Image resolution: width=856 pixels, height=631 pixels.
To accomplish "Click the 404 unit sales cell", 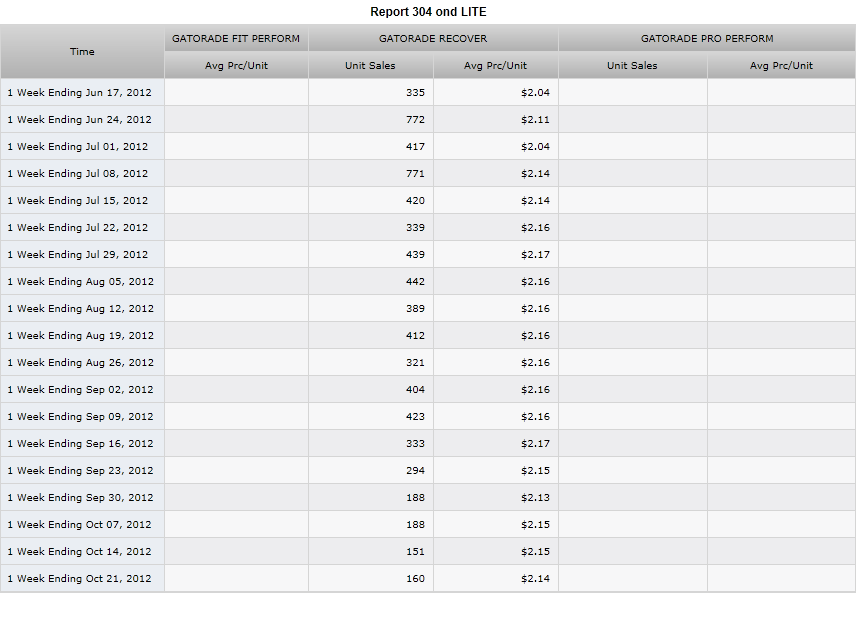I will pyautogui.click(x=371, y=389).
